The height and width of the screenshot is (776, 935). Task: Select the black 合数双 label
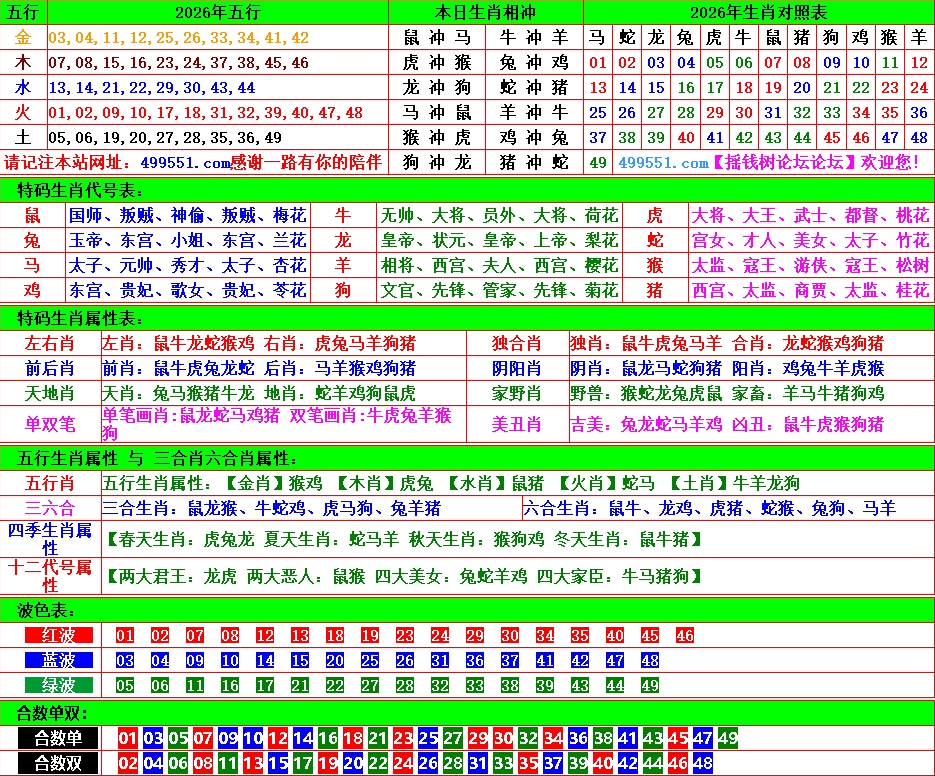(x=58, y=763)
